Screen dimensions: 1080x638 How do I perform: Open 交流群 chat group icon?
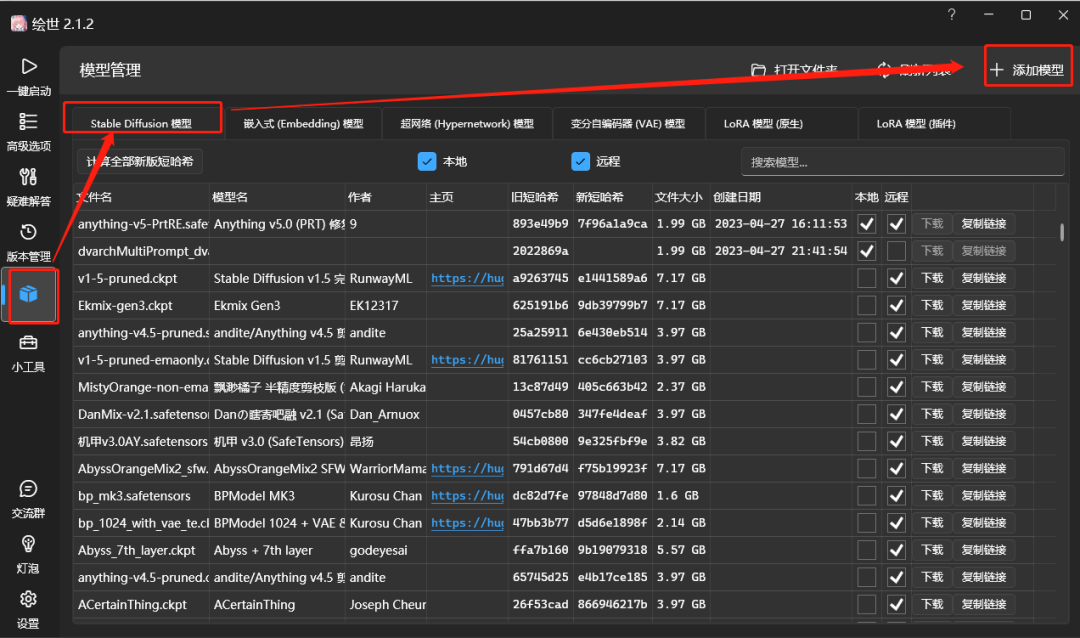point(28,489)
